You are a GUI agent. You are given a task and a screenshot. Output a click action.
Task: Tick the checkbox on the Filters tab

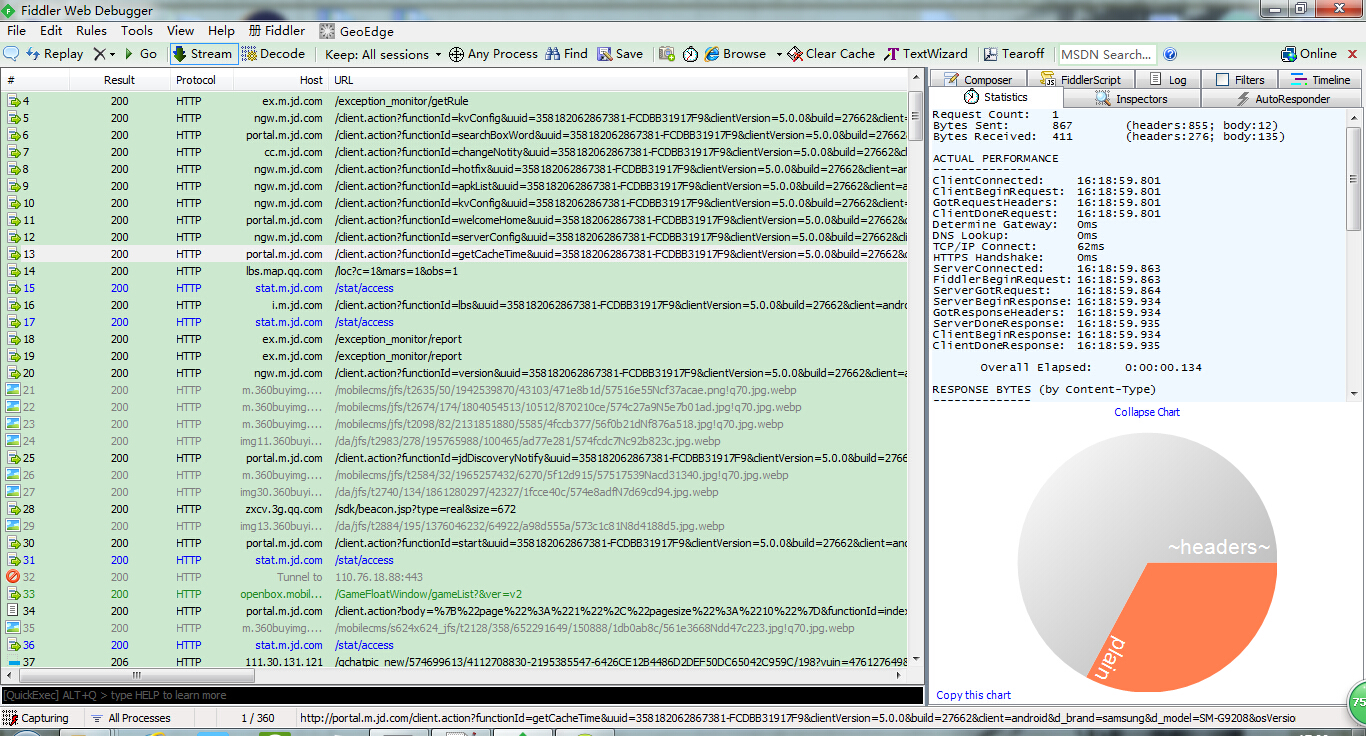tap(1222, 80)
